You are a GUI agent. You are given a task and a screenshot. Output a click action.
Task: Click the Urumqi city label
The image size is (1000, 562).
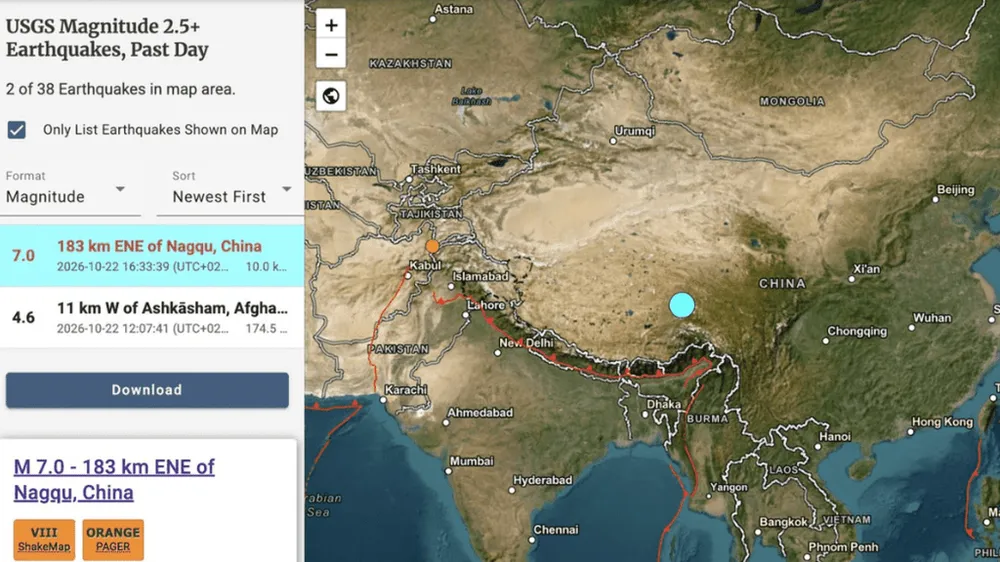click(635, 131)
